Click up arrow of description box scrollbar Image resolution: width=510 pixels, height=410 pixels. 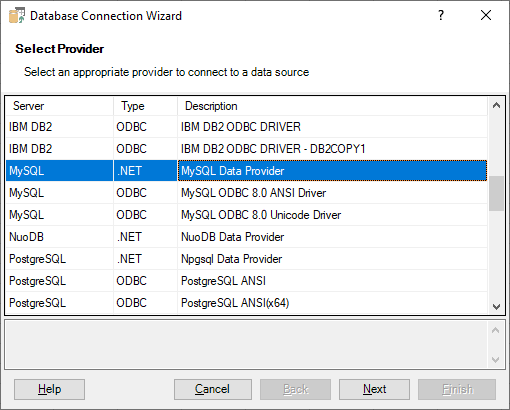pos(496,330)
